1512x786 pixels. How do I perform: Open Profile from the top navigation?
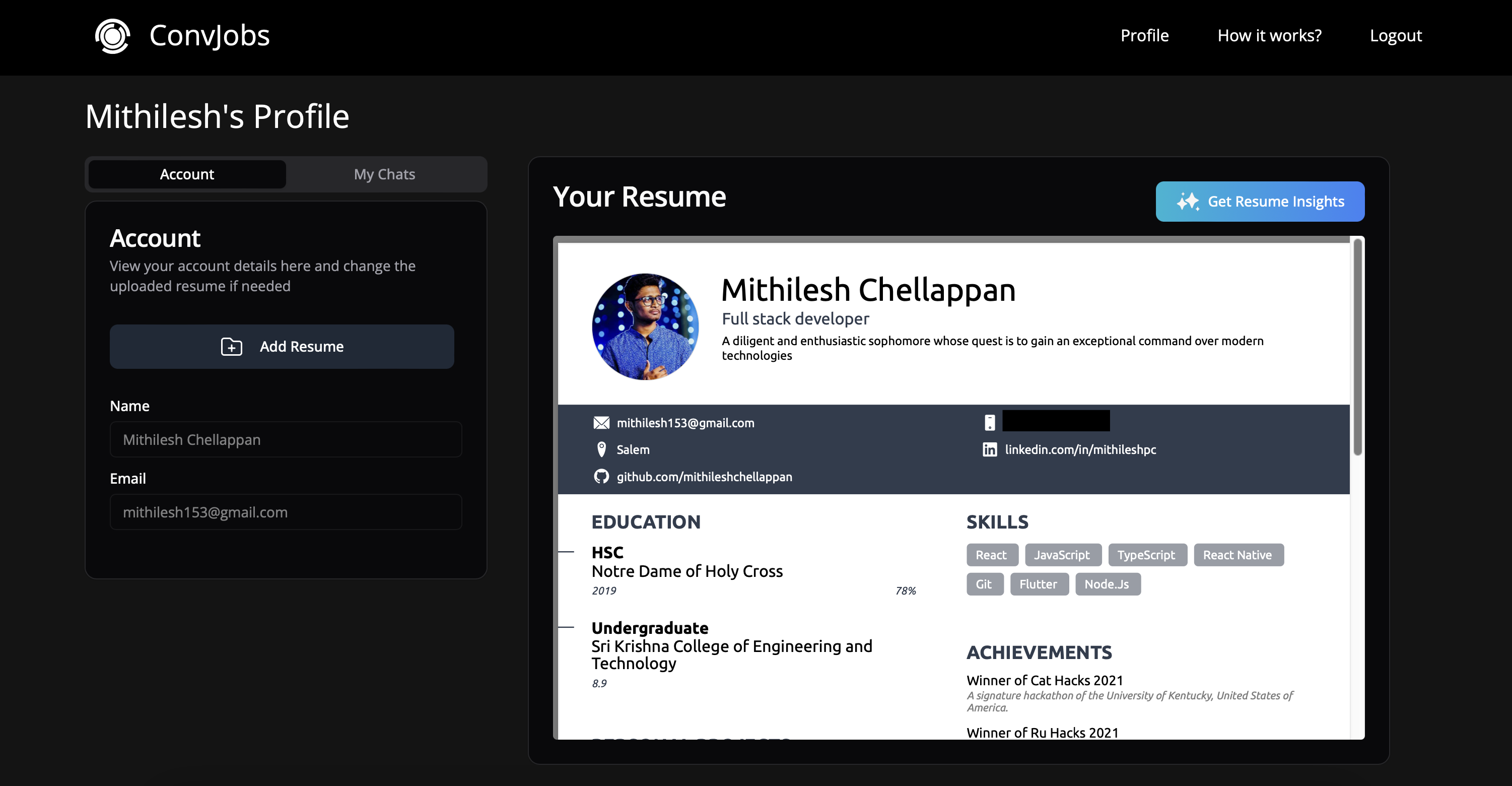pos(1144,36)
